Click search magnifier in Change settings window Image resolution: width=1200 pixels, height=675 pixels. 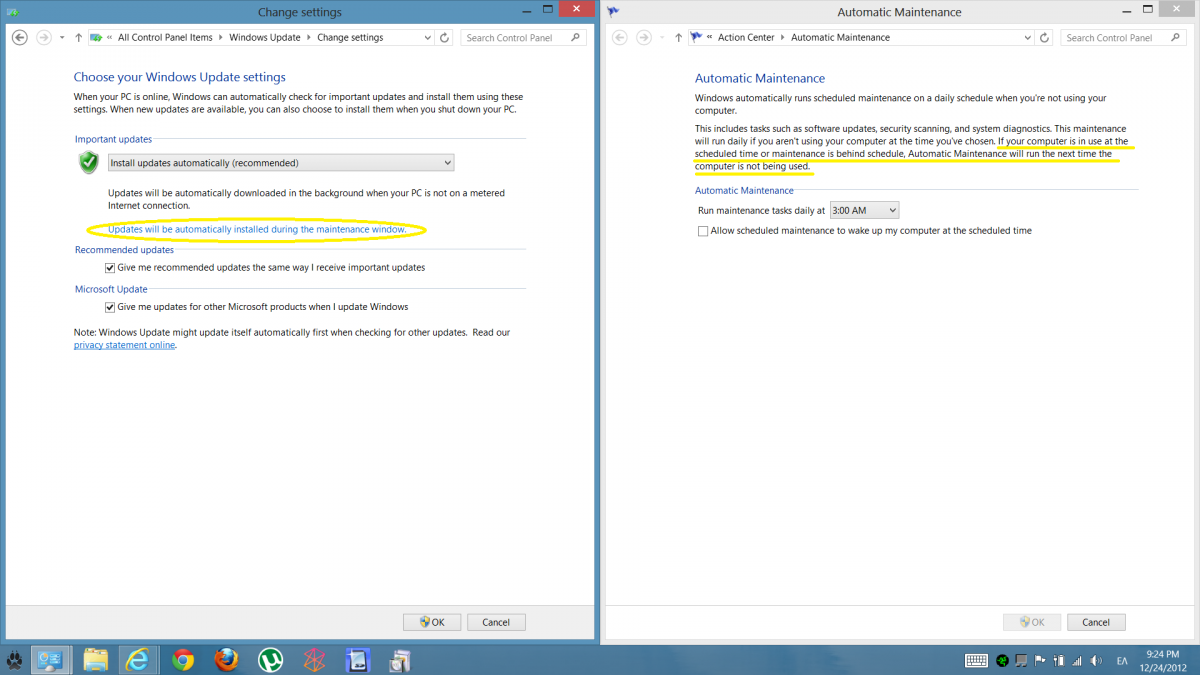pyautogui.click(x=576, y=37)
